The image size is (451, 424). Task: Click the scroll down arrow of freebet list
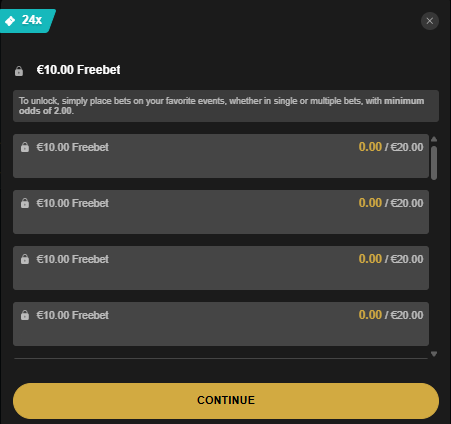tap(434, 354)
